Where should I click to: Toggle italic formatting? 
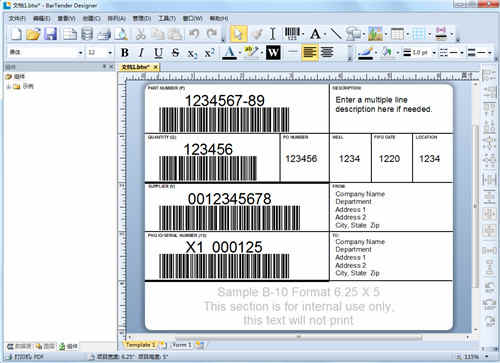tap(141, 53)
